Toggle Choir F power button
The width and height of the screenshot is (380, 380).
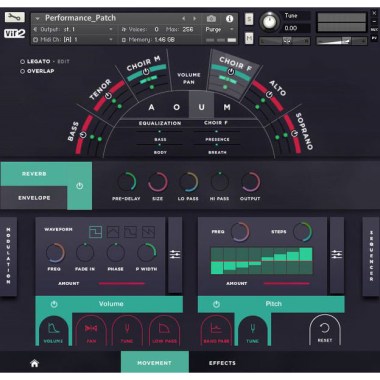[231, 72]
